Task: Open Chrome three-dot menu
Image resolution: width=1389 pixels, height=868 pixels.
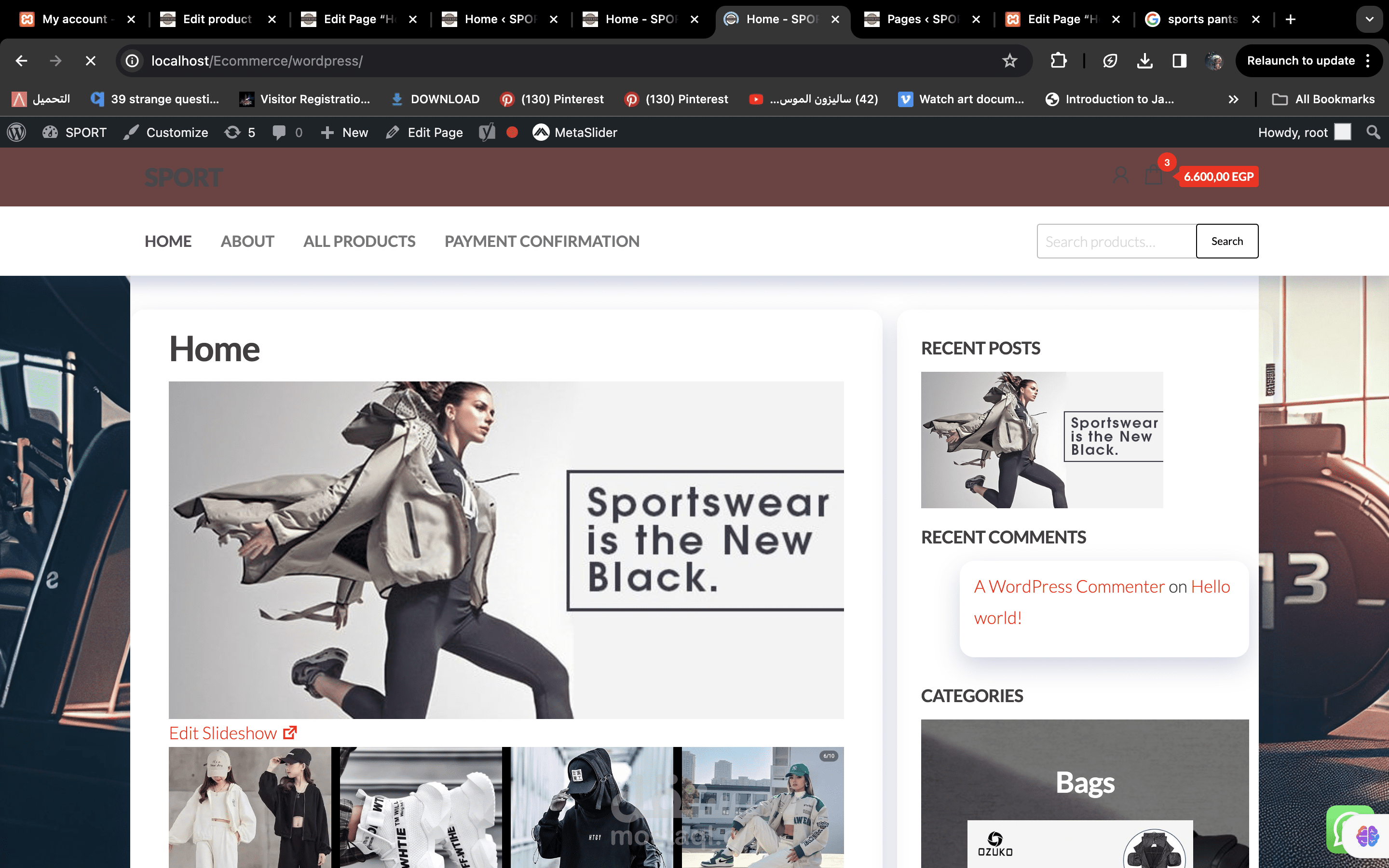Action: click(x=1368, y=61)
